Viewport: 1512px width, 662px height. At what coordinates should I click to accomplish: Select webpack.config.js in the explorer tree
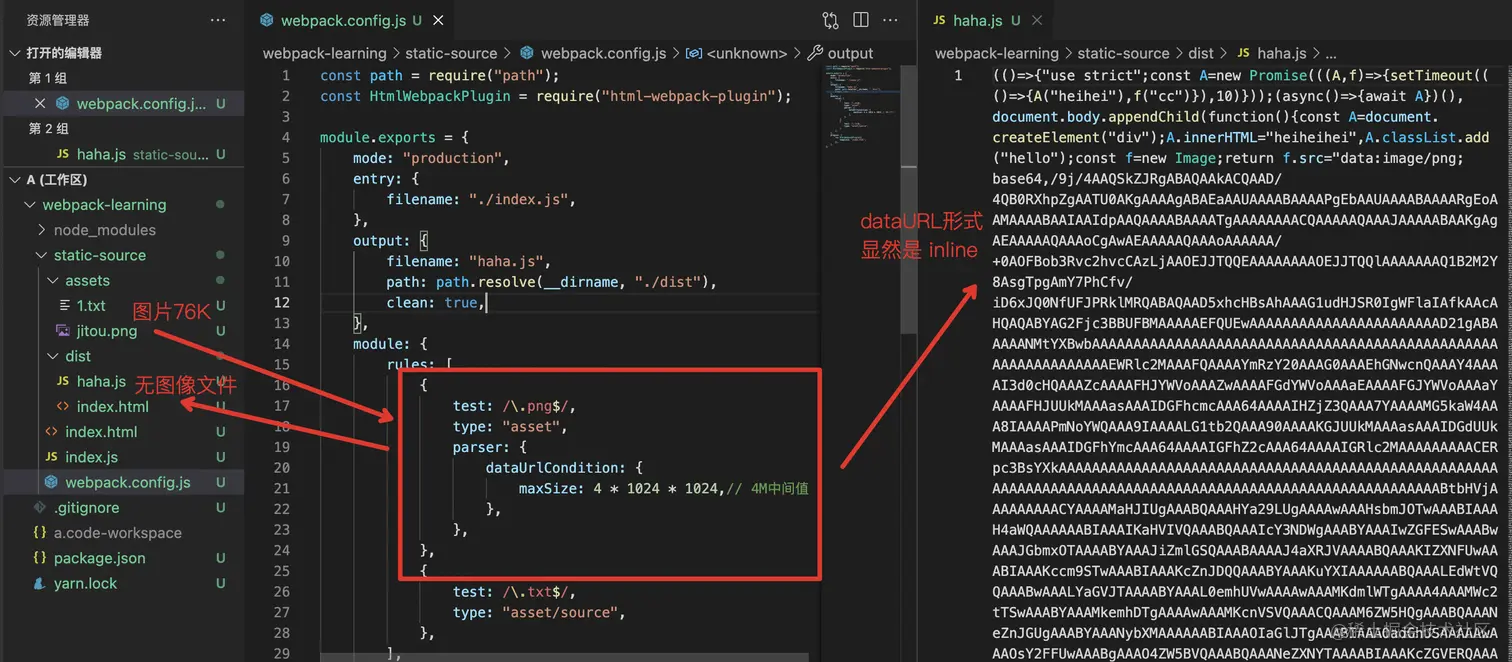(x=128, y=482)
